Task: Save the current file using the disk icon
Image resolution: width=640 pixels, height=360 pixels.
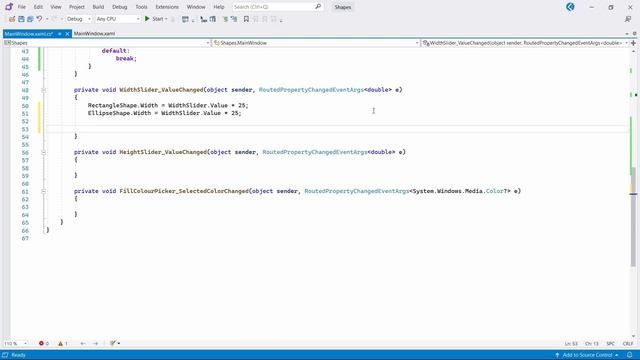Action: [x=21, y=19]
